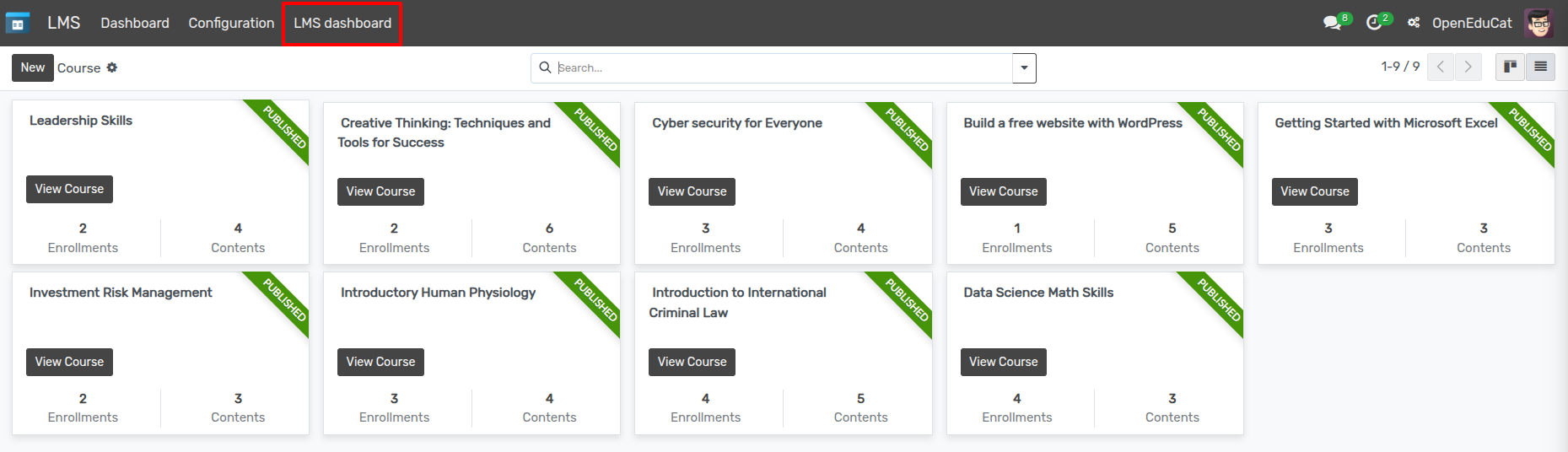Switch to kanban view

click(x=1510, y=67)
